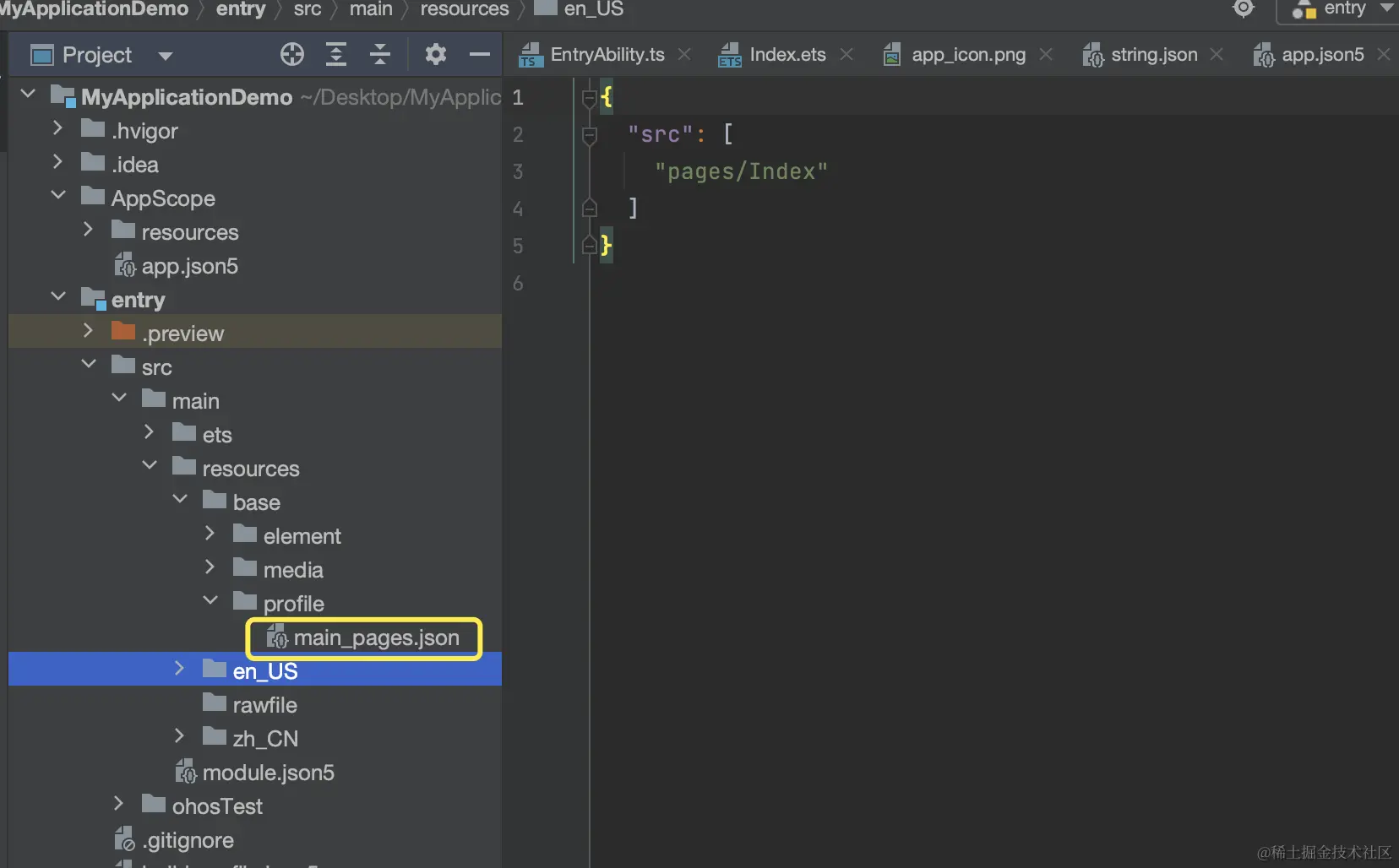This screenshot has width=1399, height=868.
Task: Collapse the AppScope folder
Action: click(58, 195)
